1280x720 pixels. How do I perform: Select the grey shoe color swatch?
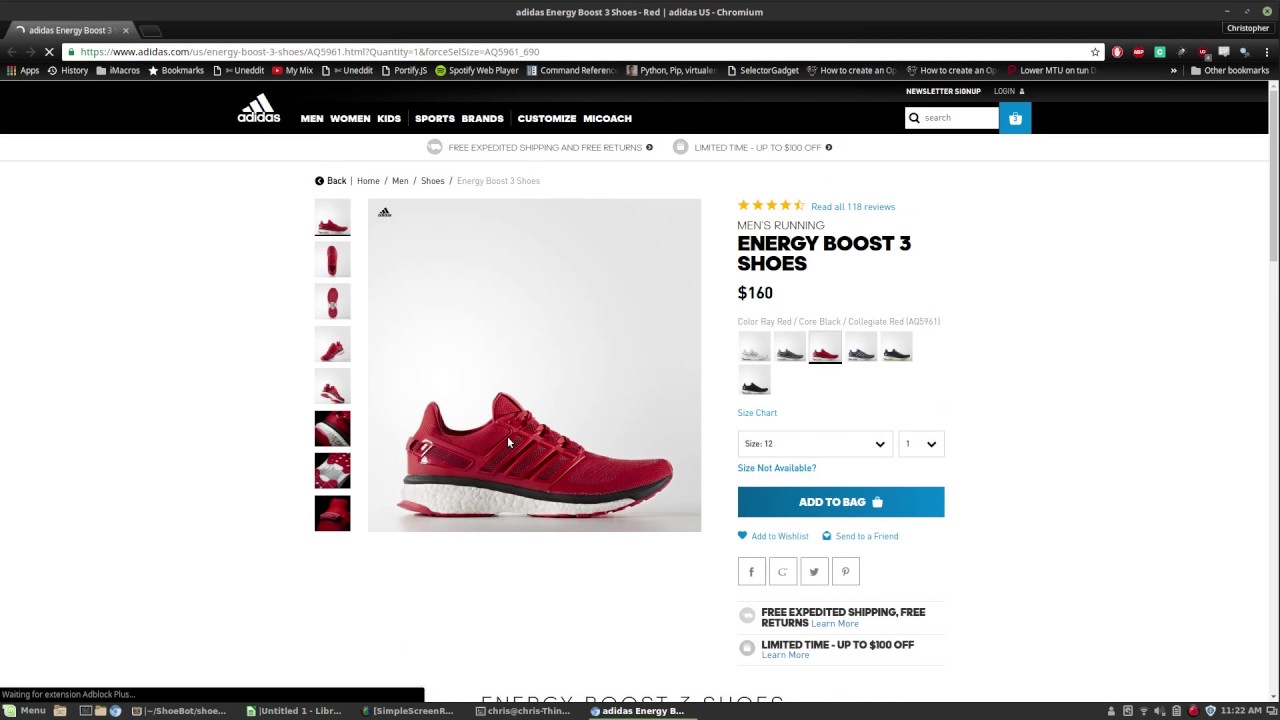coord(790,347)
